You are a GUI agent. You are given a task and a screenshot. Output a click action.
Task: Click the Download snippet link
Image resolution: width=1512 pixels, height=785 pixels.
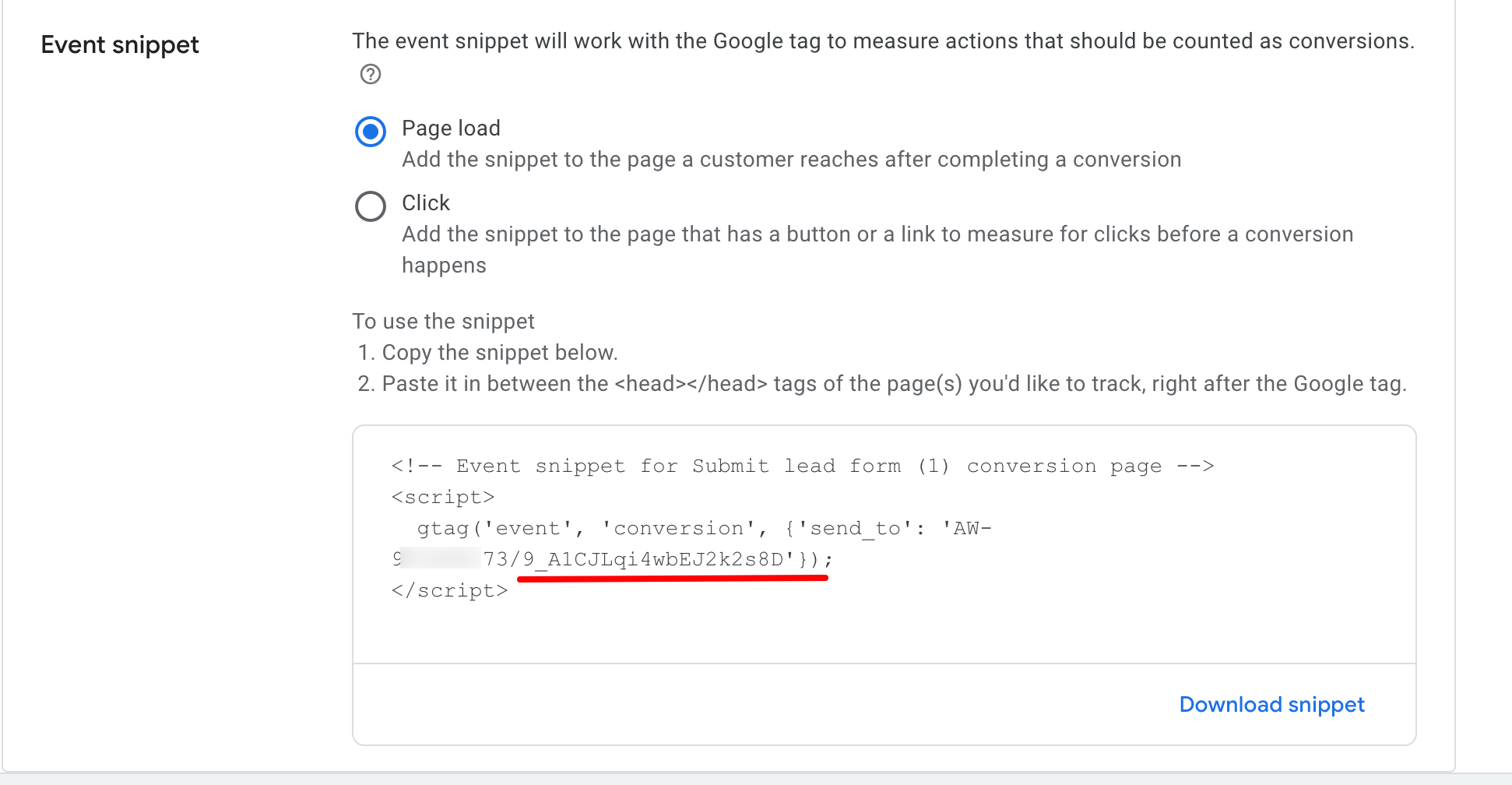pyautogui.click(x=1271, y=705)
